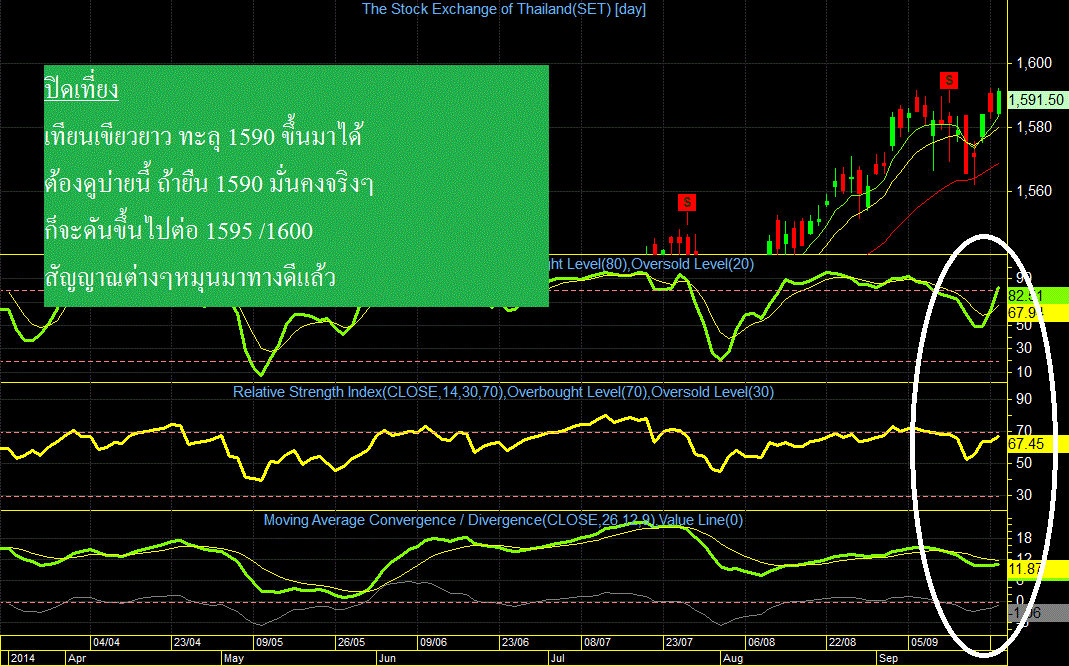
Task: Click the 09/05 date label
Action: click(269, 642)
